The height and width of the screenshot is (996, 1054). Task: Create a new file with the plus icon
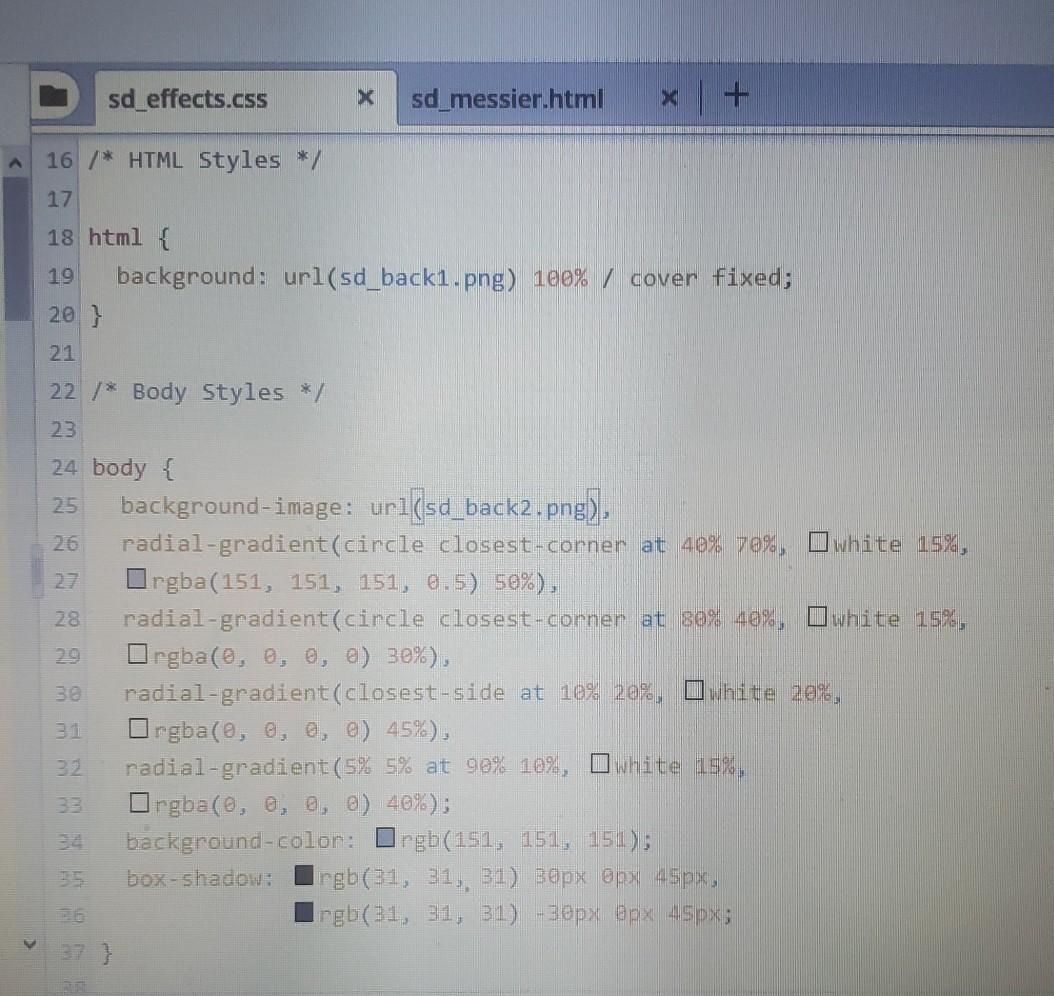(735, 95)
